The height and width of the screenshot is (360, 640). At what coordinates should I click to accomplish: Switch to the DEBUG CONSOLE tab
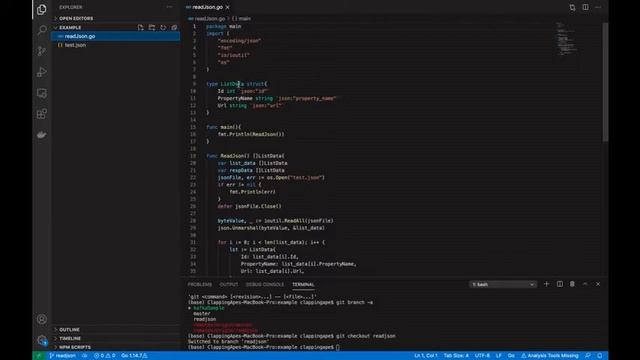click(x=264, y=284)
